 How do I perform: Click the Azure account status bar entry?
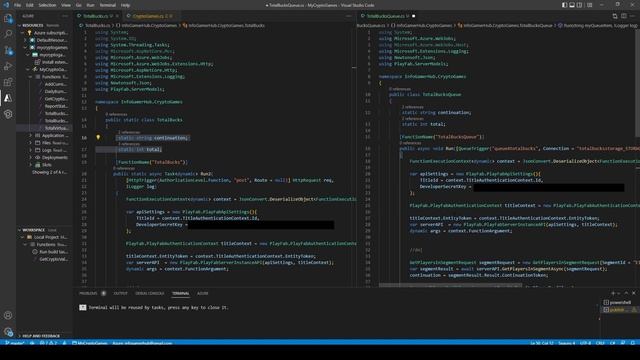(x=142, y=343)
